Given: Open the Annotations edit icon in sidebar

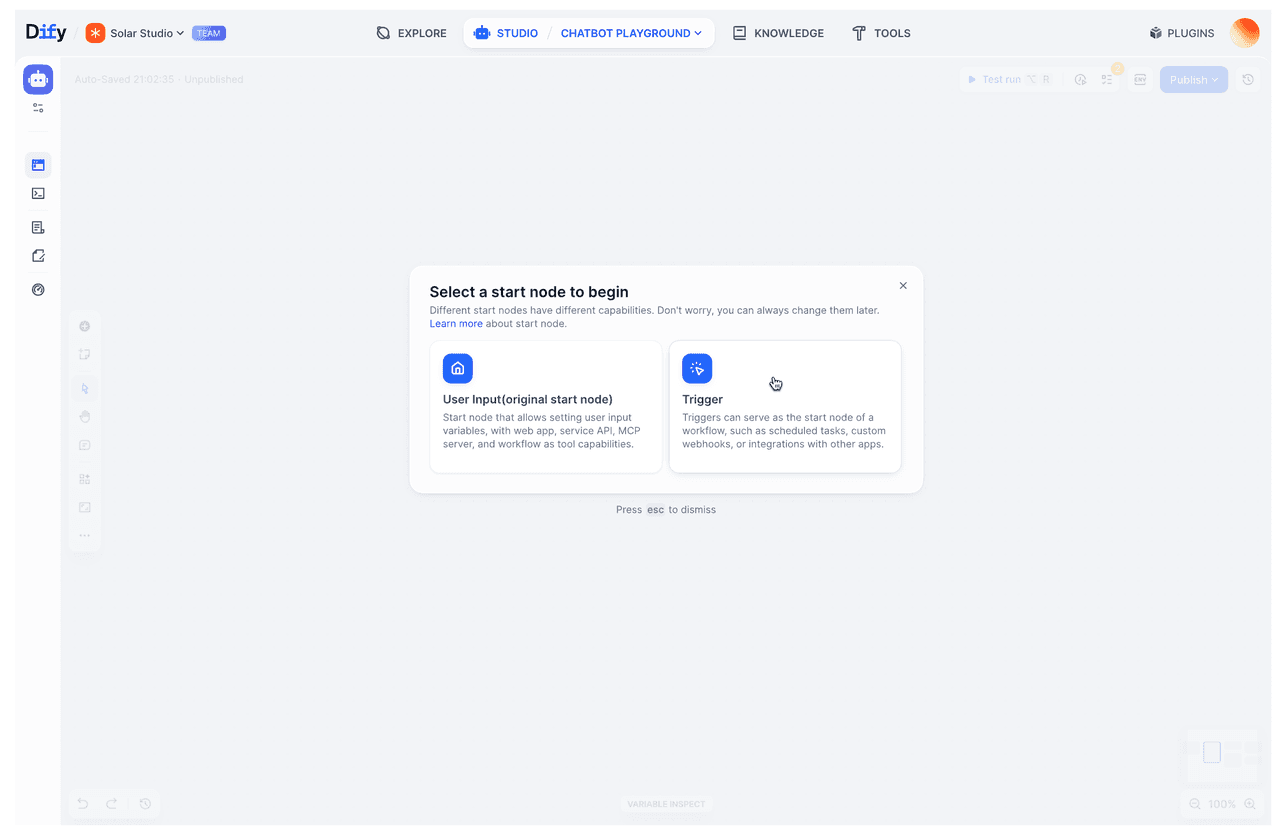Looking at the screenshot, I should [x=38, y=256].
